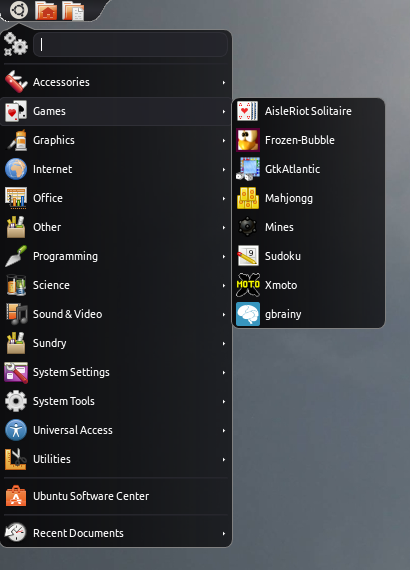Open the Frozen-Bubble game icon
The width and height of the screenshot is (410, 570).
pos(248,140)
